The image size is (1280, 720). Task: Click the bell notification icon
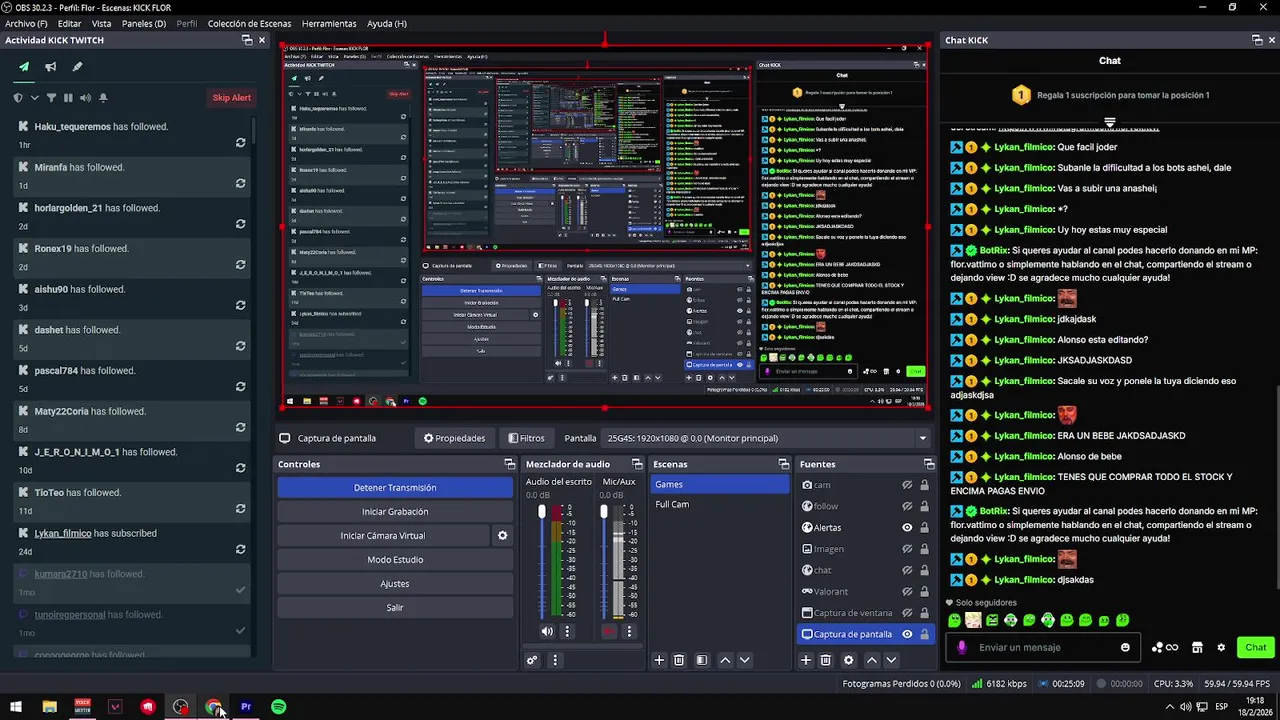(x=102, y=97)
